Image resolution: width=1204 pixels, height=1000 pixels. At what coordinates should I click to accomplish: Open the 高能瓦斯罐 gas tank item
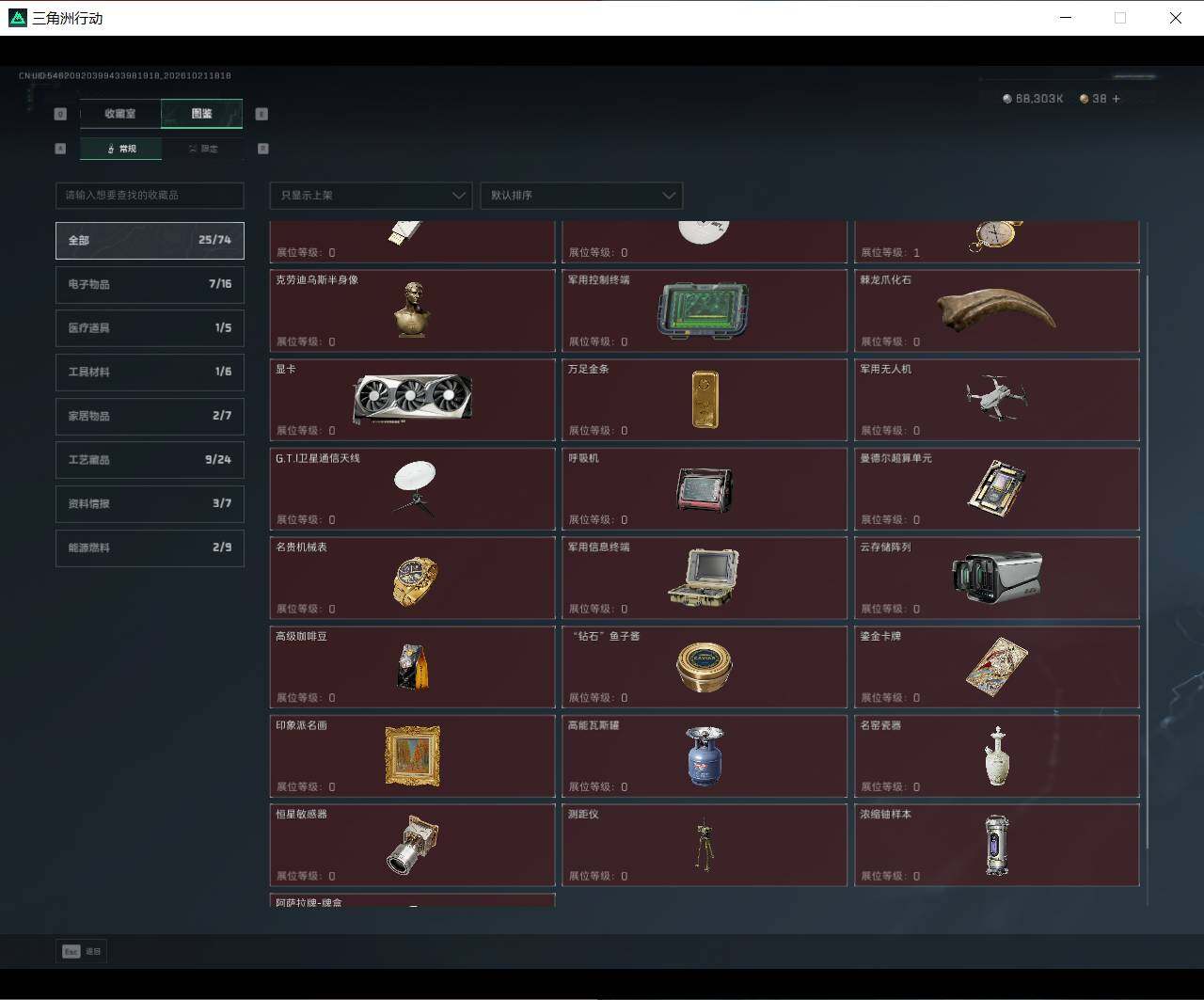(x=705, y=756)
